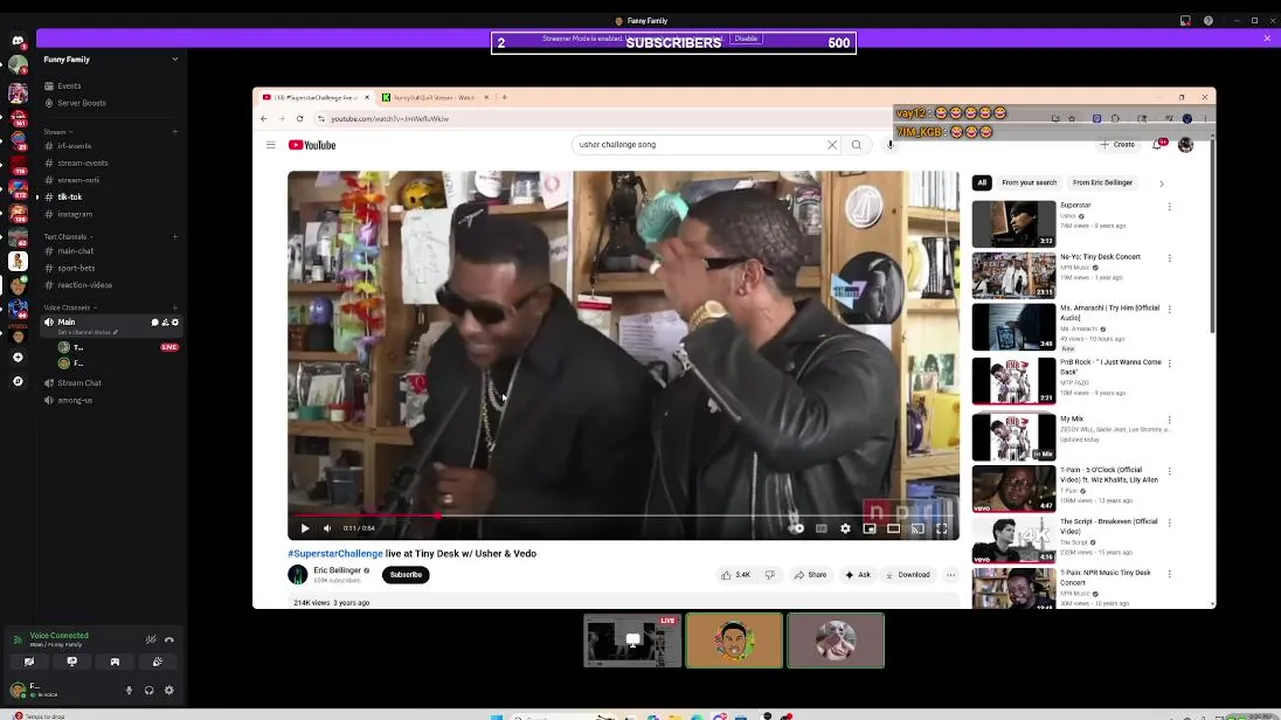Click Add a Server plus icon
The height and width of the screenshot is (720, 1281).
pos(18,357)
